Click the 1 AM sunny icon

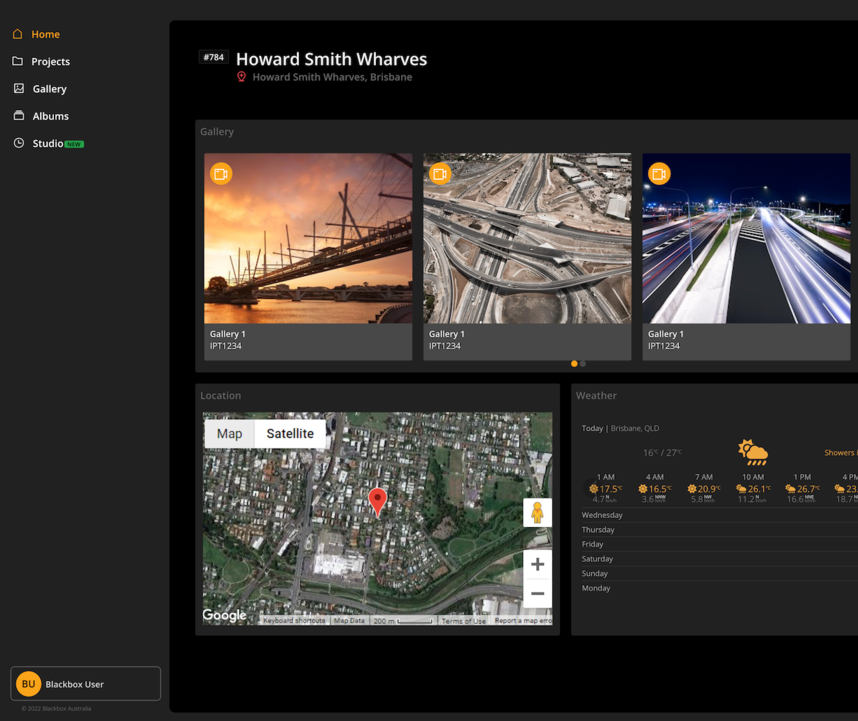[594, 489]
